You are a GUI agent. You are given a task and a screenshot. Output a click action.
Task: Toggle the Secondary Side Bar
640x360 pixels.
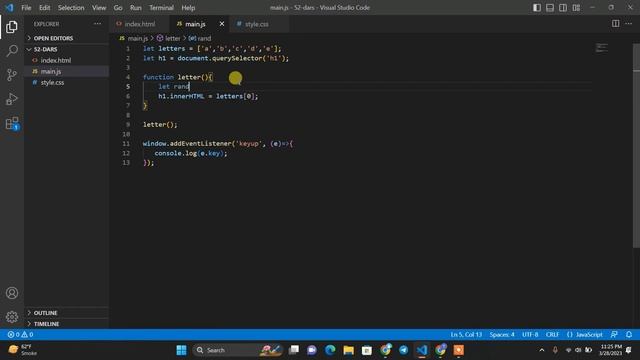pyautogui.click(x=563, y=7)
